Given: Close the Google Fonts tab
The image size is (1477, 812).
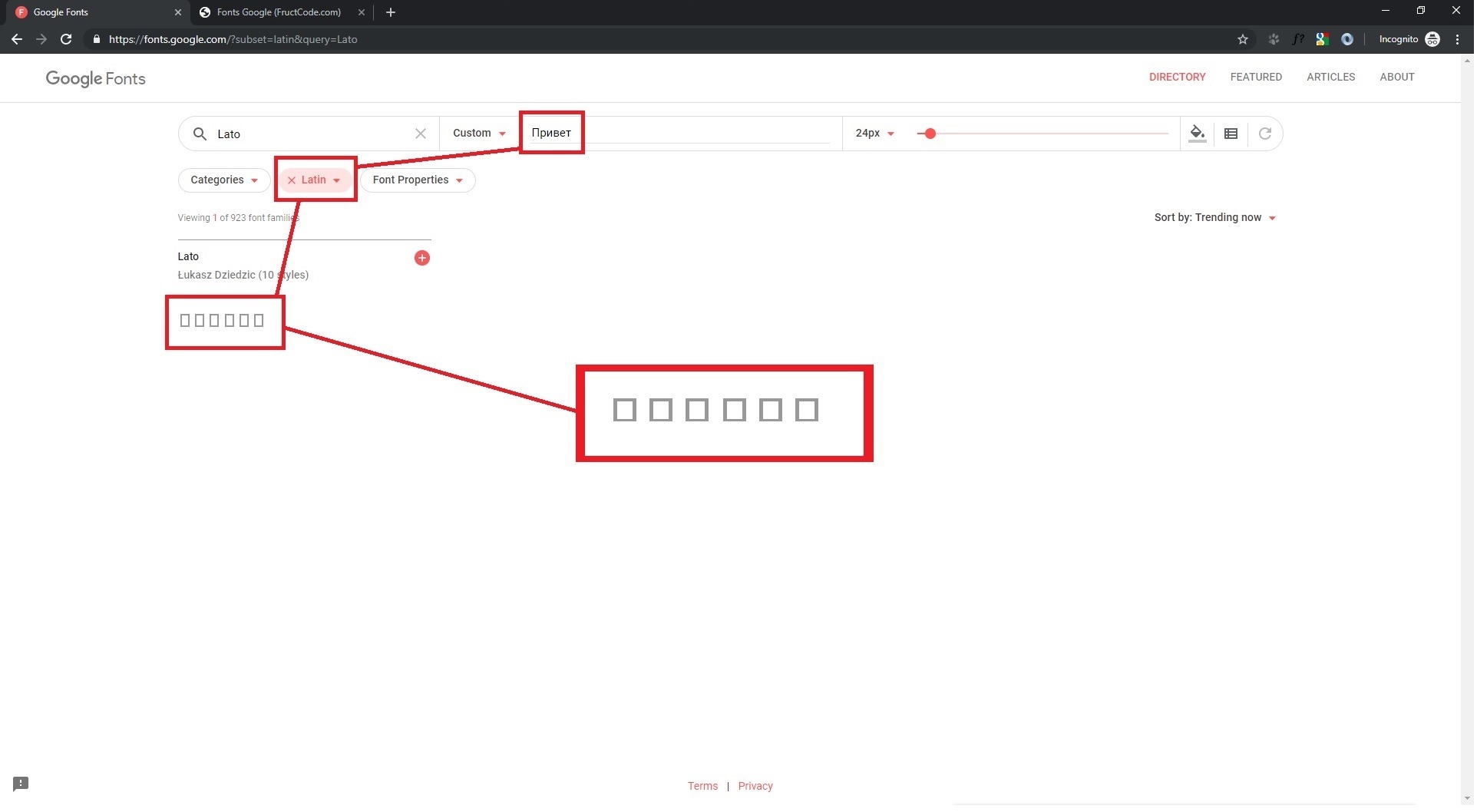Looking at the screenshot, I should click(178, 12).
